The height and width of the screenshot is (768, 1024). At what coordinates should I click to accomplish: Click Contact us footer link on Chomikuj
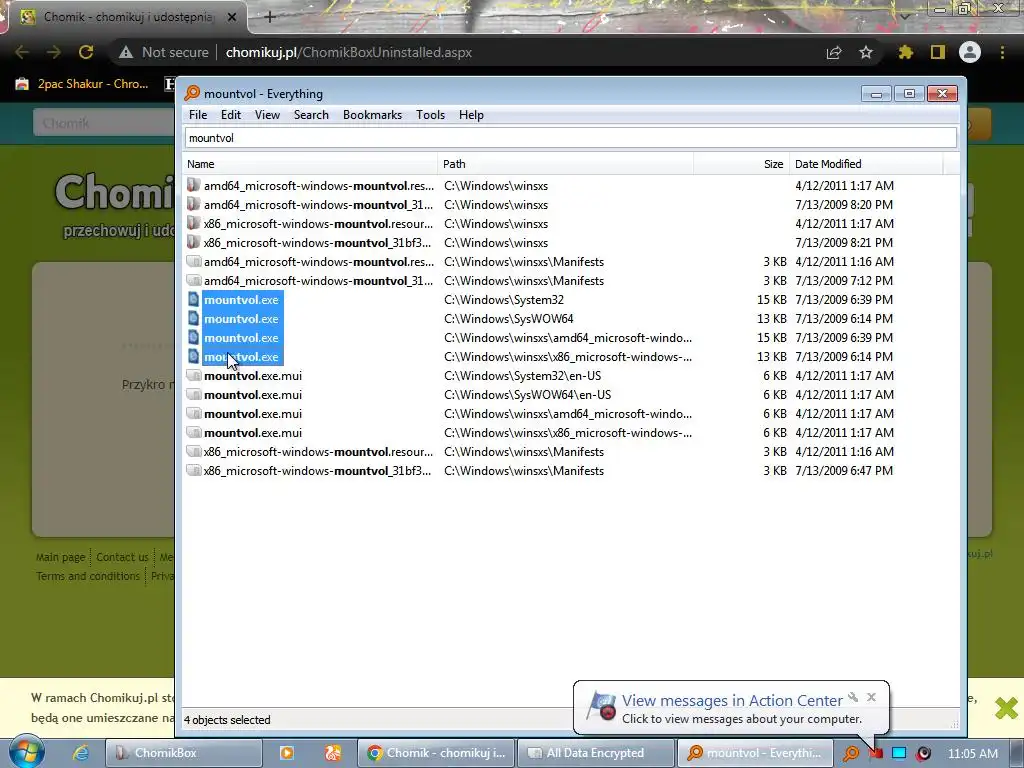122,557
